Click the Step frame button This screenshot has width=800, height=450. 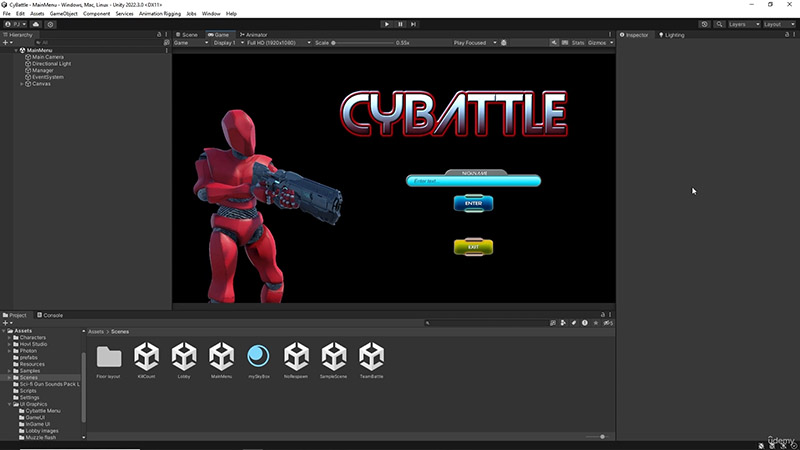tap(415, 24)
